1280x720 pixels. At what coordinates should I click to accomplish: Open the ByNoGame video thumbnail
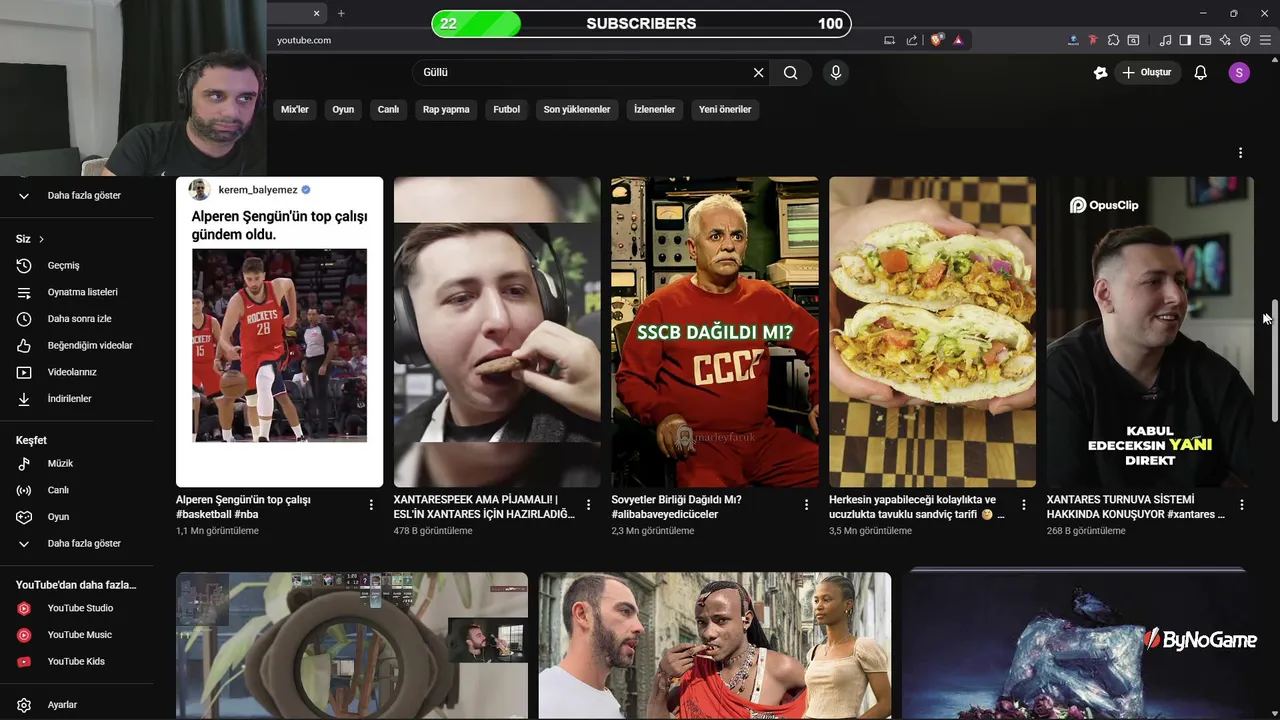coord(1079,645)
